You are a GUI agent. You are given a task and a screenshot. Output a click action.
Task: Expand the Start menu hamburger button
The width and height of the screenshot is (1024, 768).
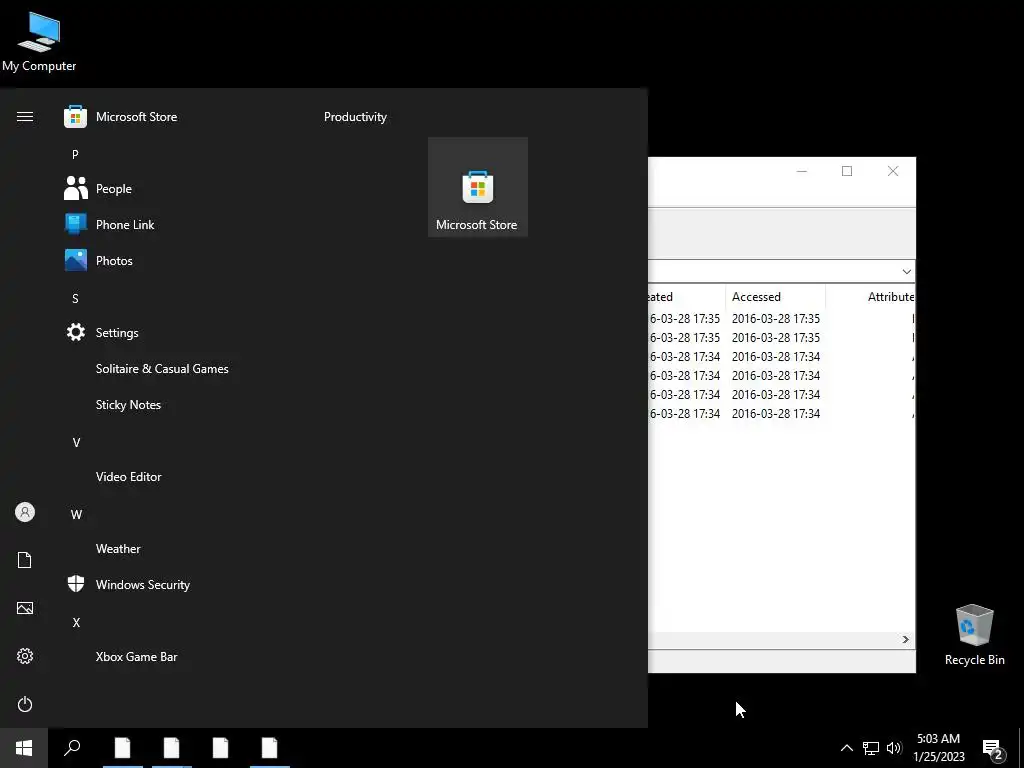point(25,117)
